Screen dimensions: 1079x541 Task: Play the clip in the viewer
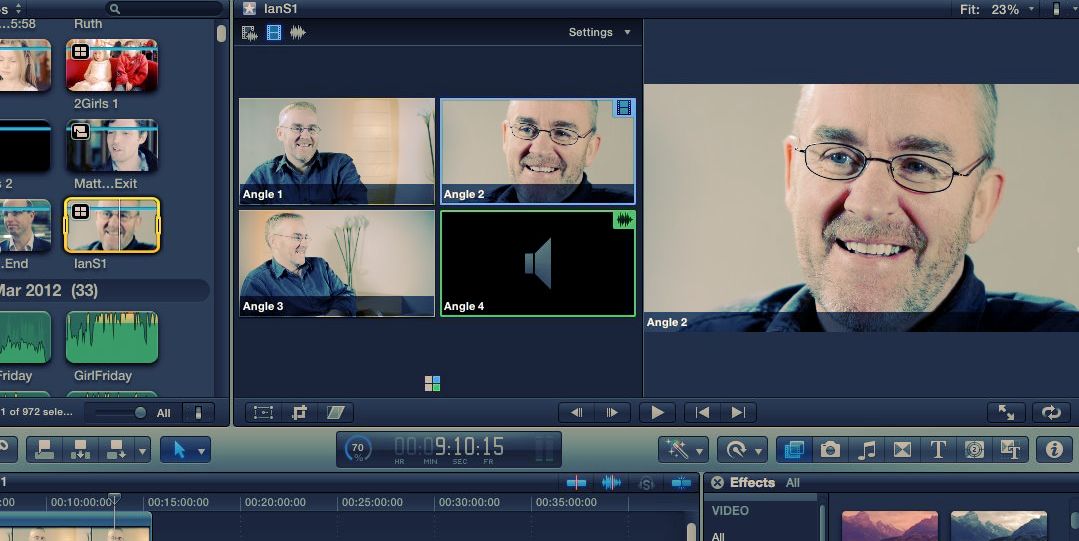point(657,412)
